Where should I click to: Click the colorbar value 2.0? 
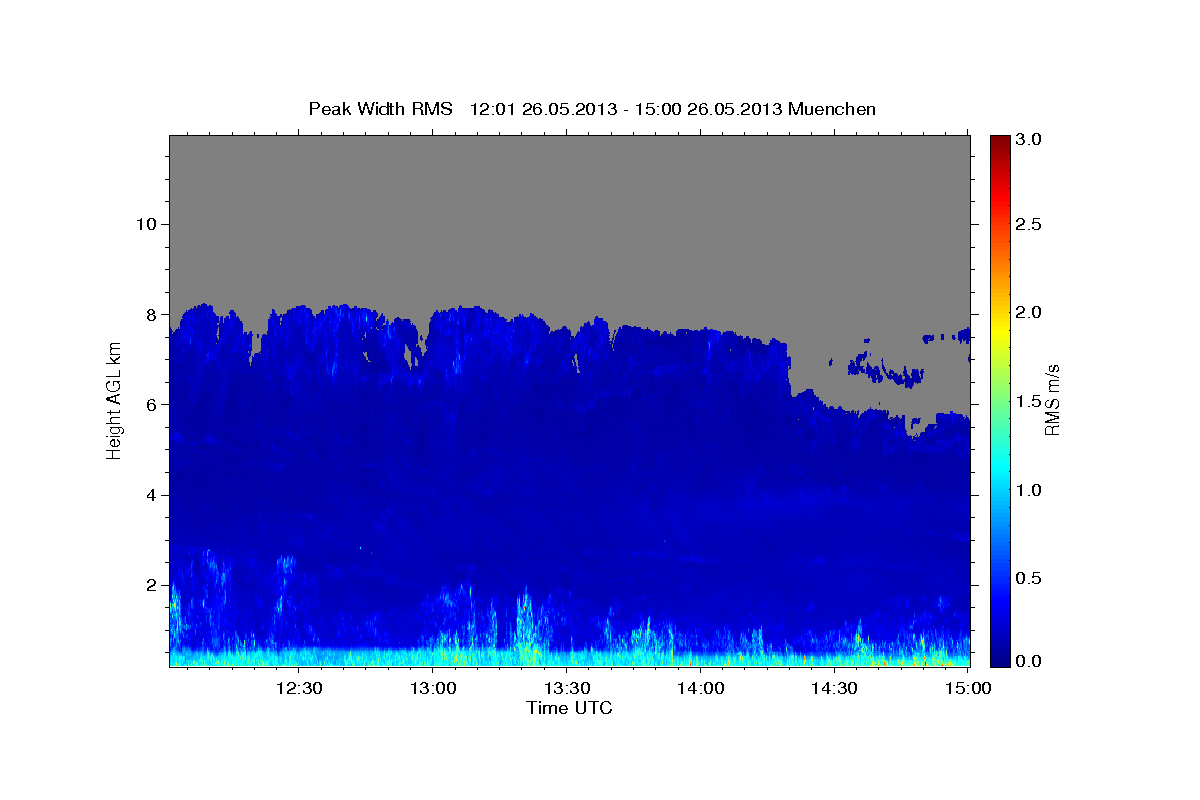pos(1031,313)
